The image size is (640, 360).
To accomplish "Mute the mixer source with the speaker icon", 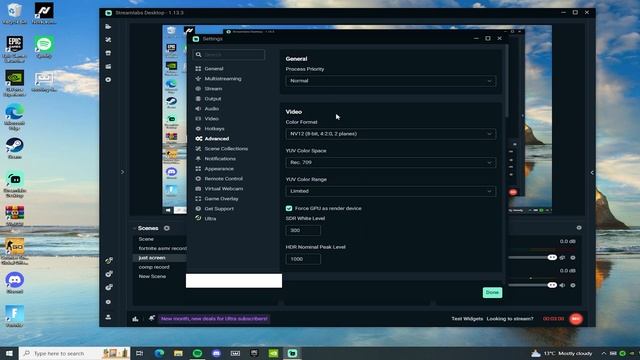I will (562, 285).
